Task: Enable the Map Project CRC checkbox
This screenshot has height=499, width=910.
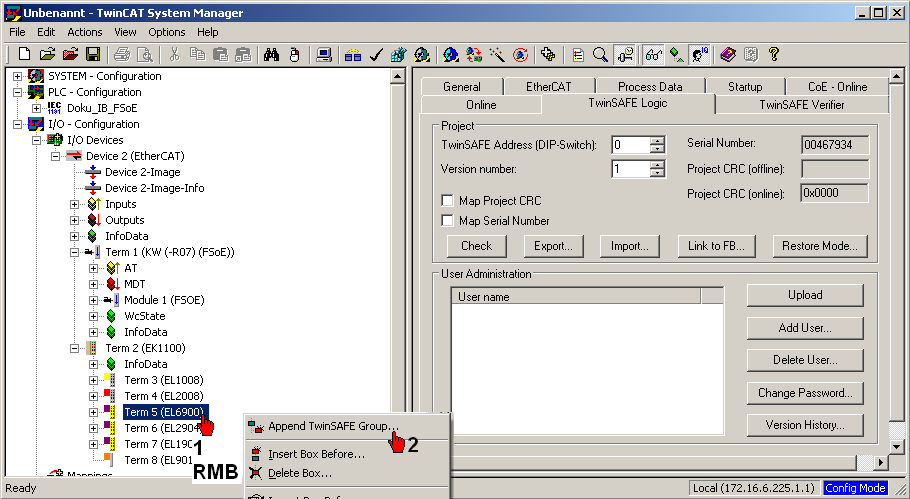Action: tap(447, 201)
